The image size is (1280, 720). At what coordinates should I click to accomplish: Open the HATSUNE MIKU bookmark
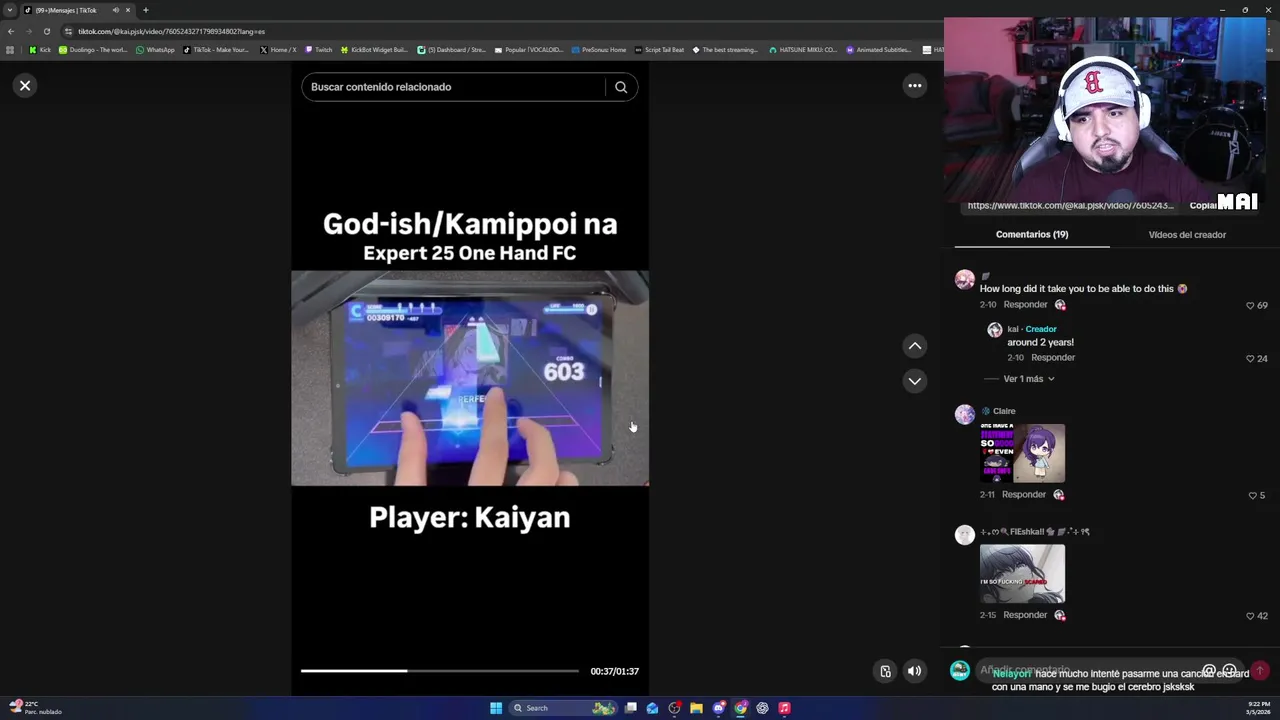[803, 50]
